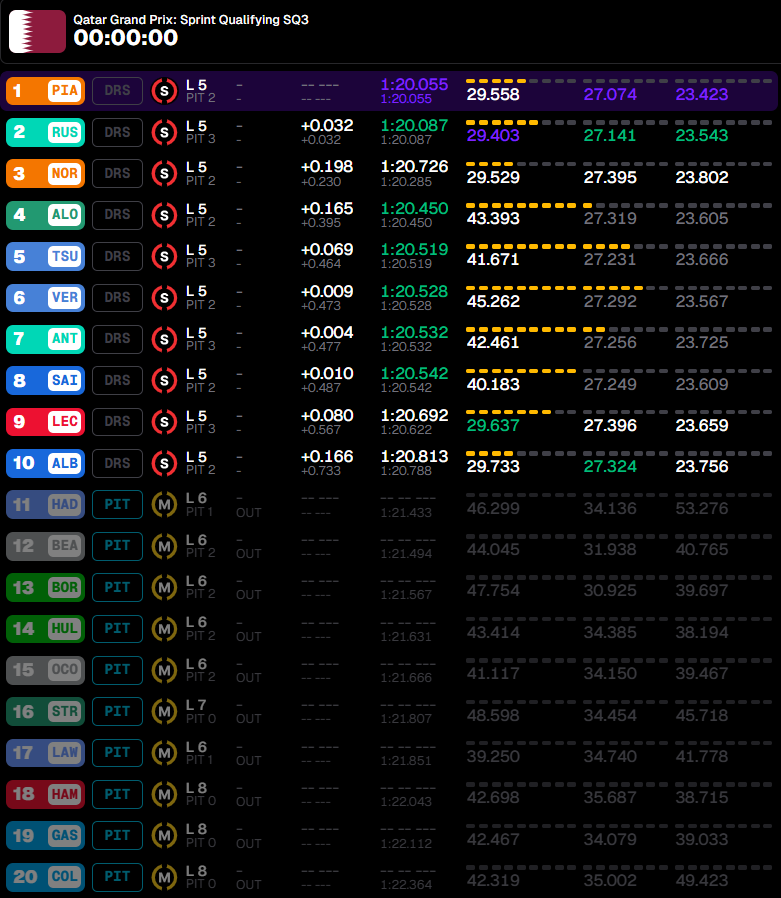Viewport: 781px width, 898px height.
Task: Select the position 2 RUS driver badge
Action: [x=46, y=132]
